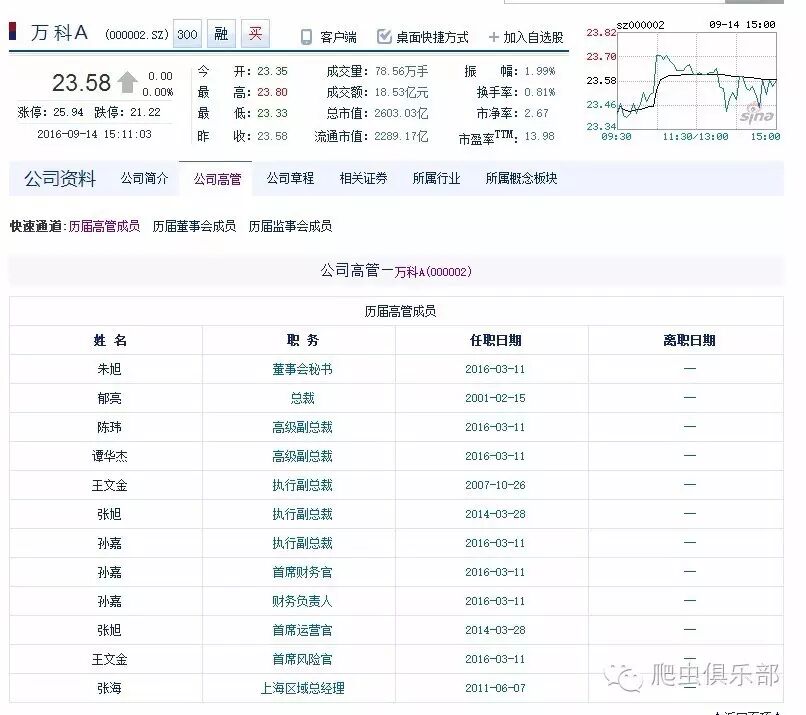806x715 pixels.
Task: Click the 万科A stock name
Action: 59,33
